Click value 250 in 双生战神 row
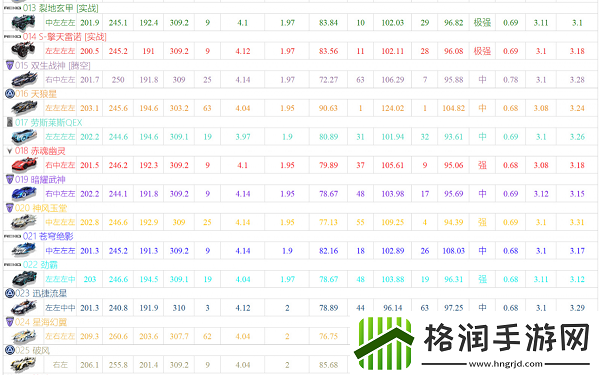 tap(118, 80)
